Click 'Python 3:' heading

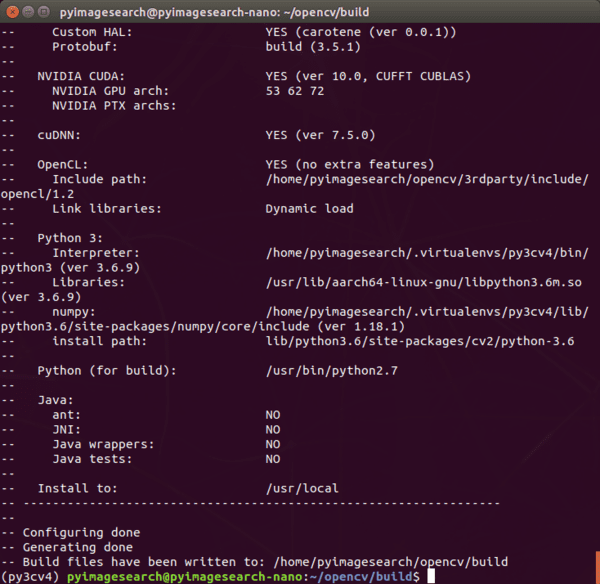click(x=70, y=238)
